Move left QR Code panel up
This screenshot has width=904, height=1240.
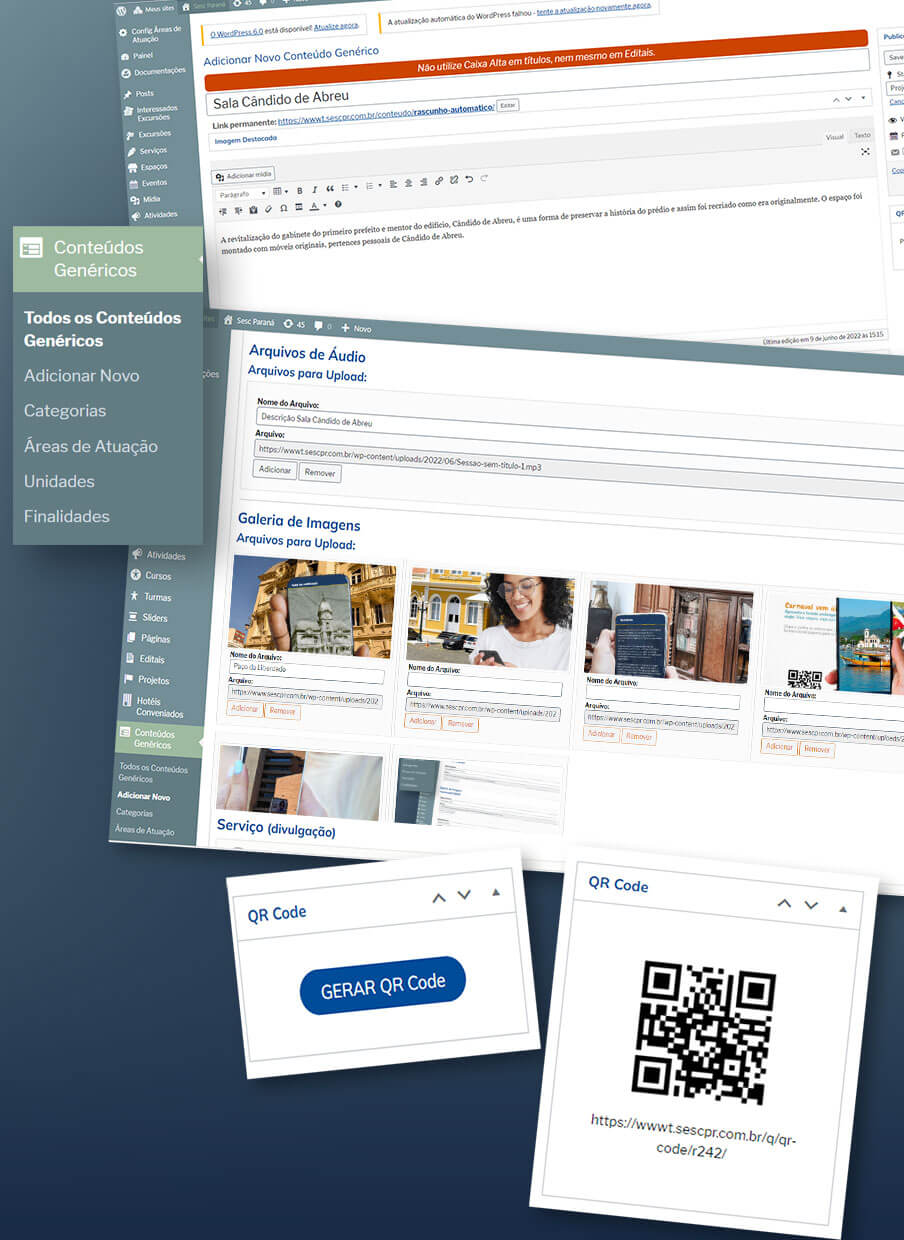(x=438, y=898)
